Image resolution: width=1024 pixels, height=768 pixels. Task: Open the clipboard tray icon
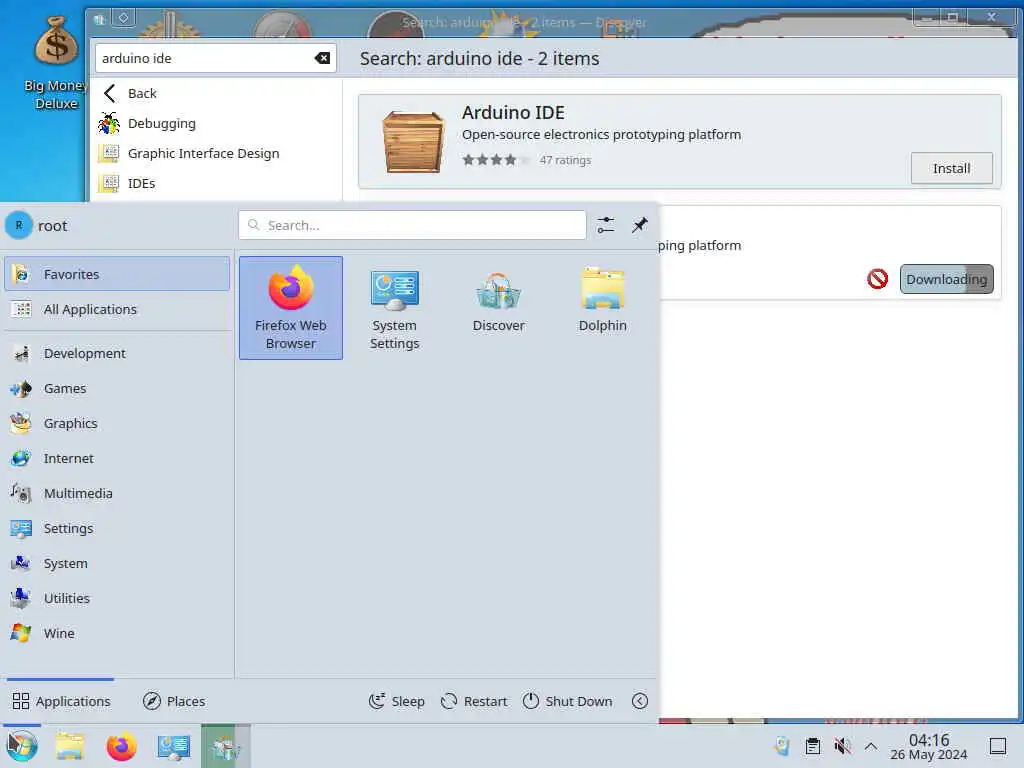click(812, 746)
